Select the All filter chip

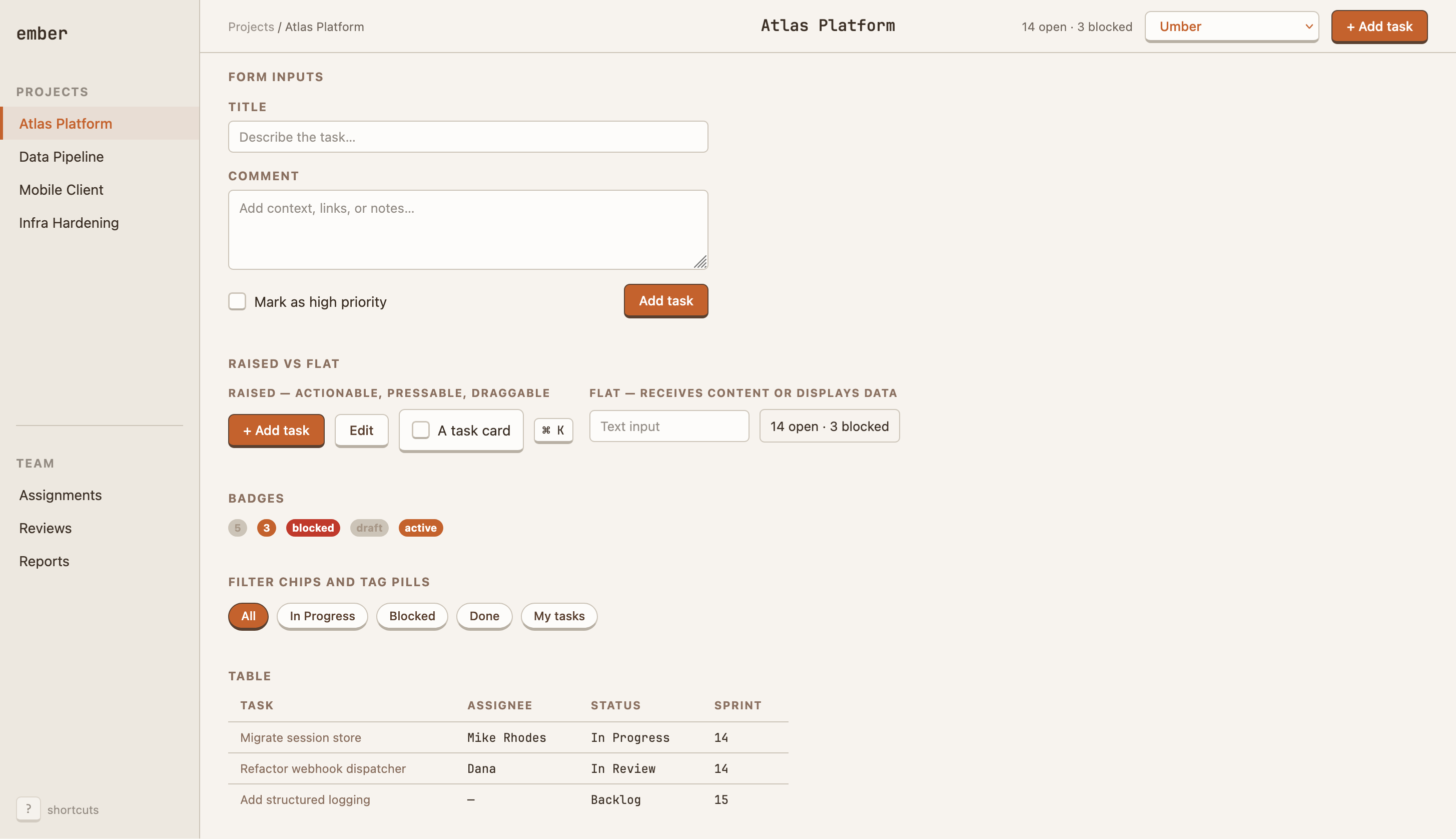tap(248, 616)
